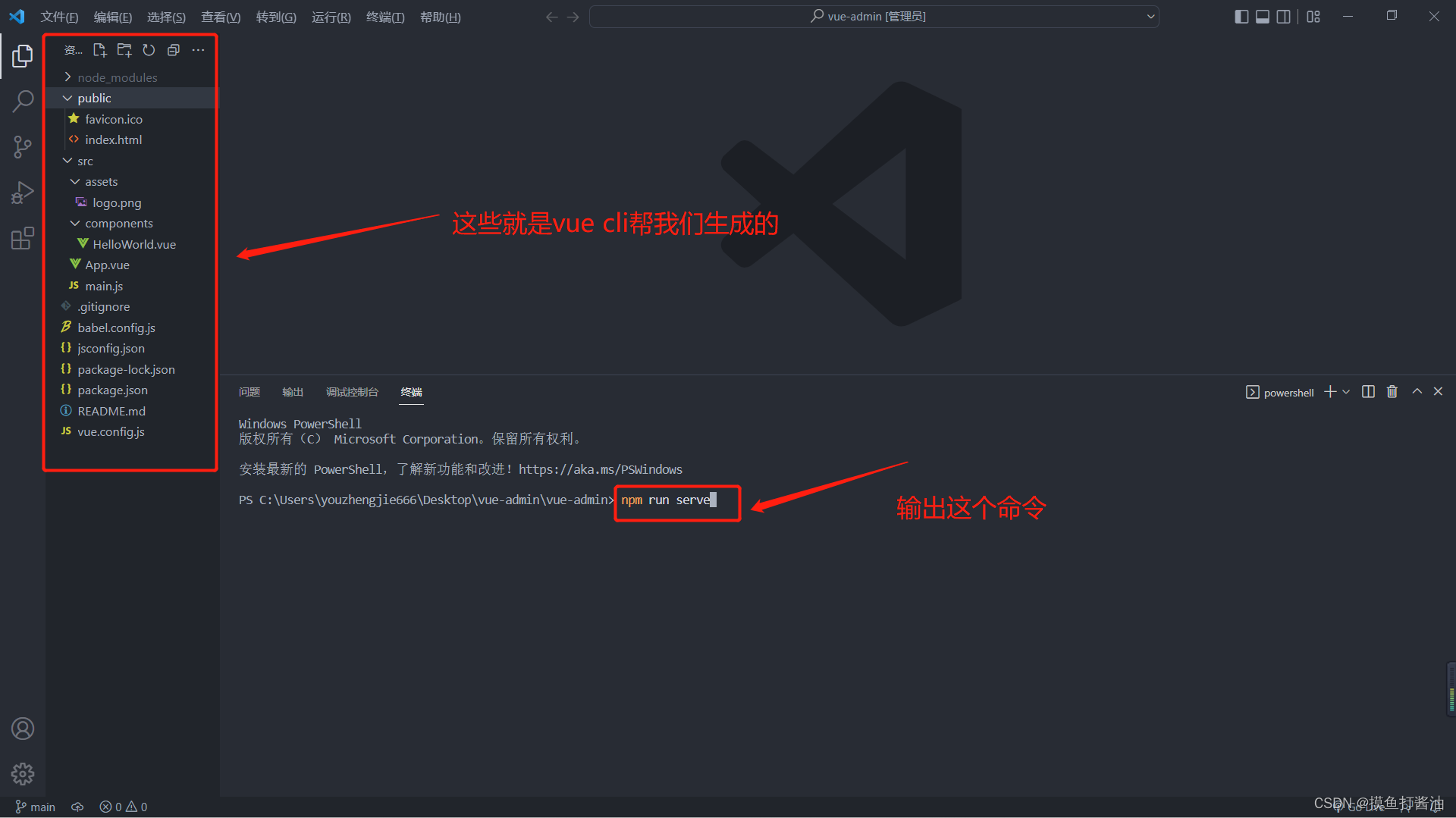
Task: Open the 查看(V) menu
Action: pos(221,17)
